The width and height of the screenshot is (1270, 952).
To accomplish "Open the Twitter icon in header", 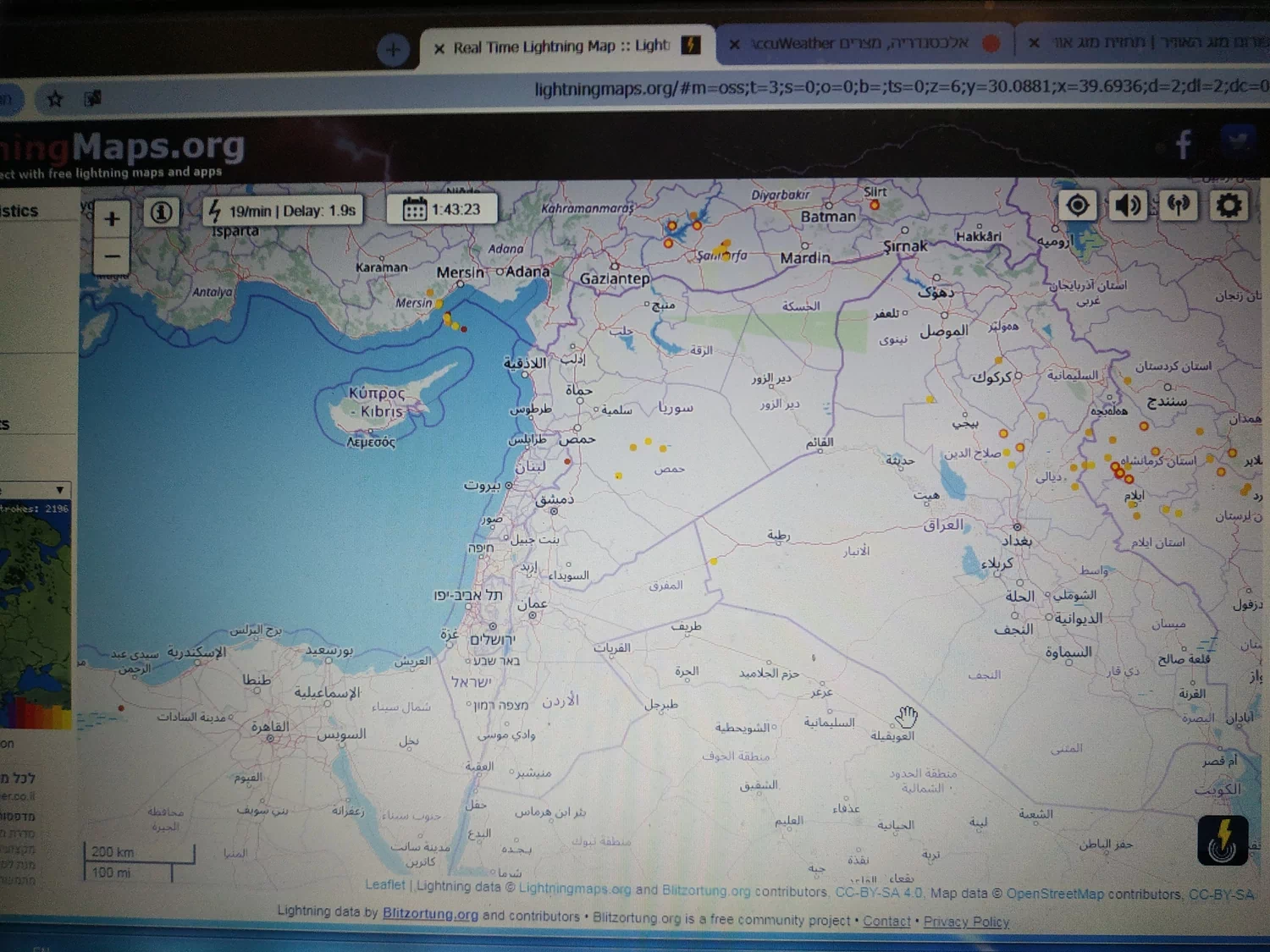I will [1237, 140].
